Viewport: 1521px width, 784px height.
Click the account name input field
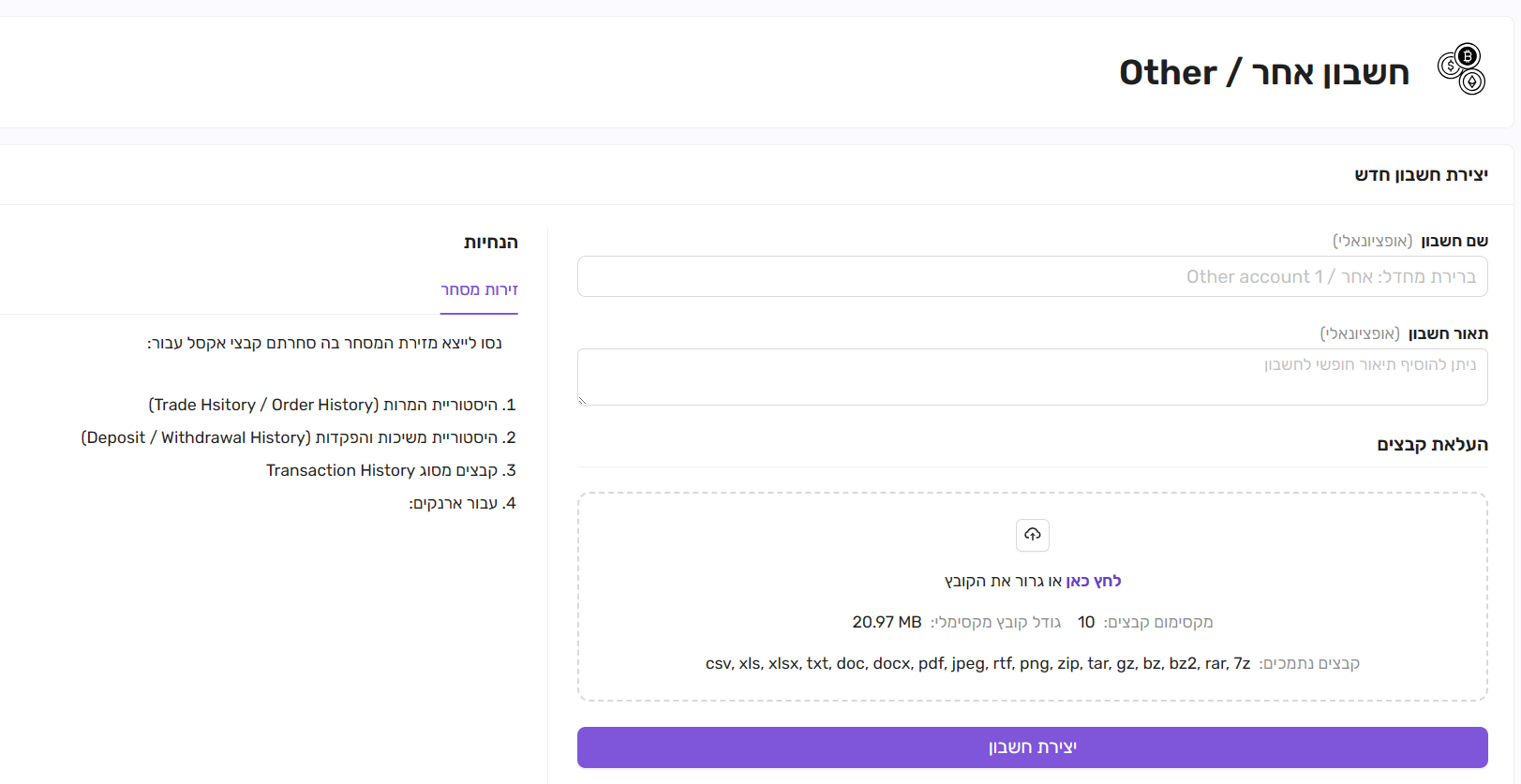coord(1032,276)
